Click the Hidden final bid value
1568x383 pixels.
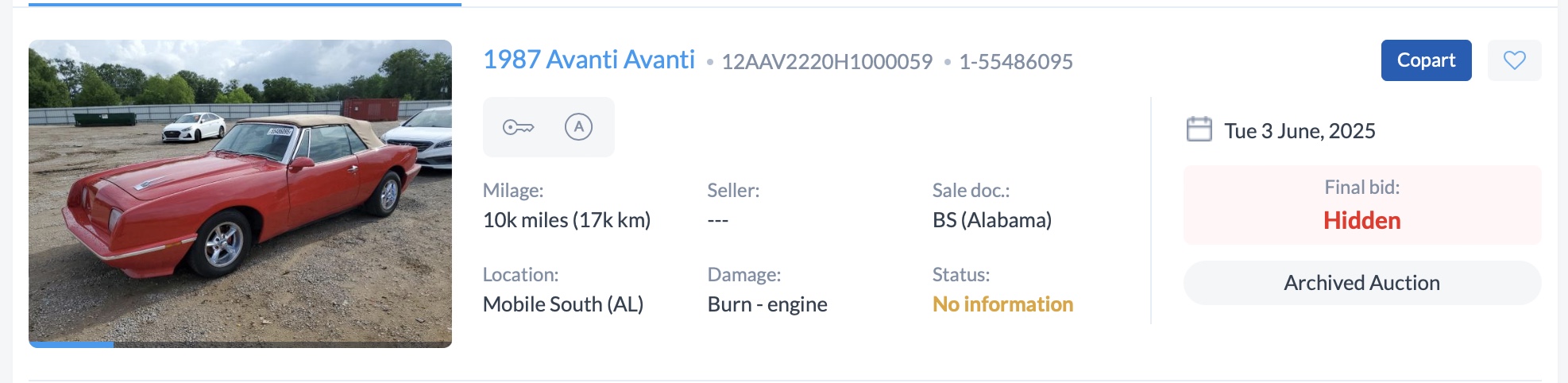coord(1361,220)
